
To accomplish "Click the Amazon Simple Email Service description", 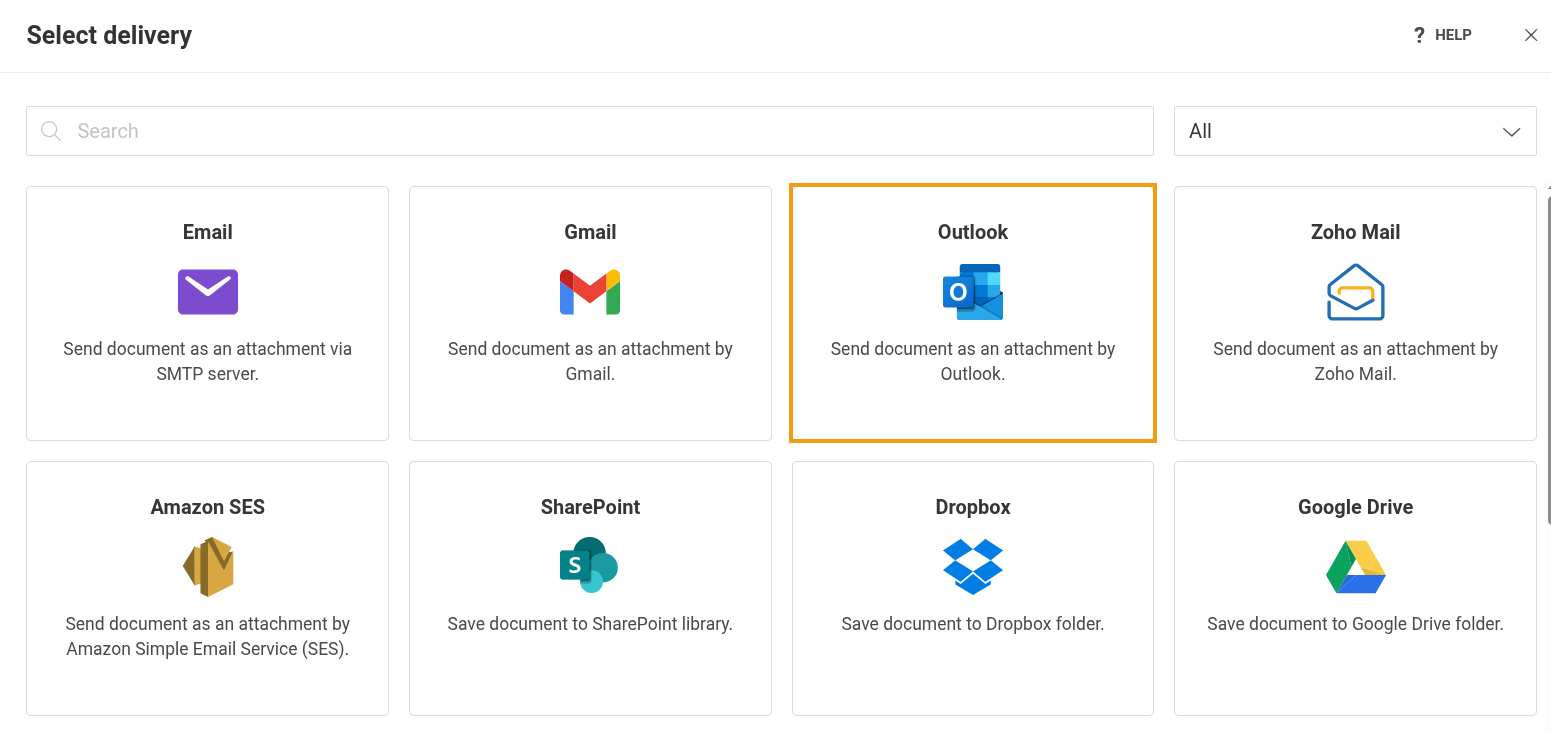I will pyautogui.click(x=208, y=636).
